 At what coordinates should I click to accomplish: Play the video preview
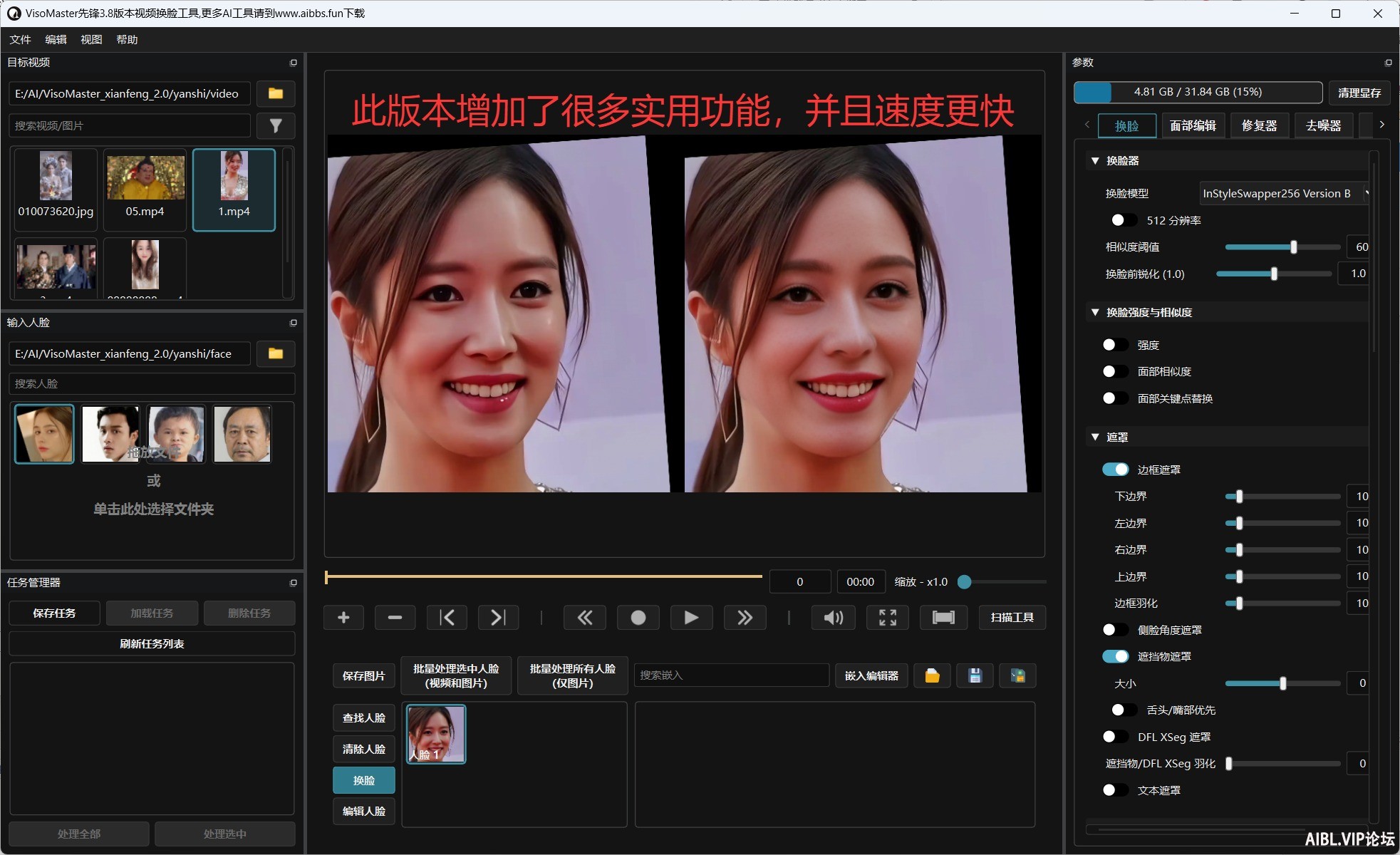coord(691,617)
